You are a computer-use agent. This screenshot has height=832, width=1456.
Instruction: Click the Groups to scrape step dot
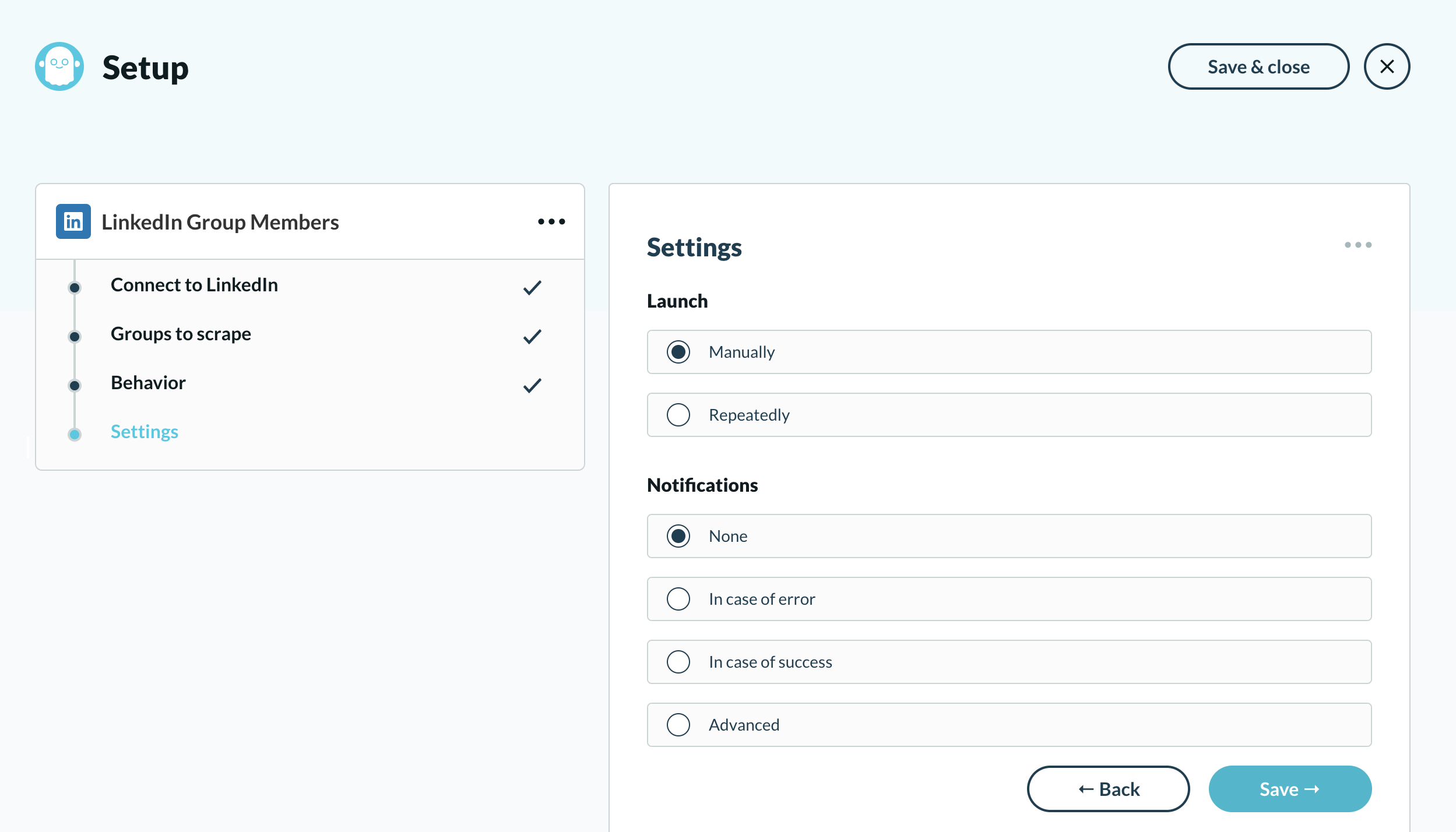coord(75,336)
